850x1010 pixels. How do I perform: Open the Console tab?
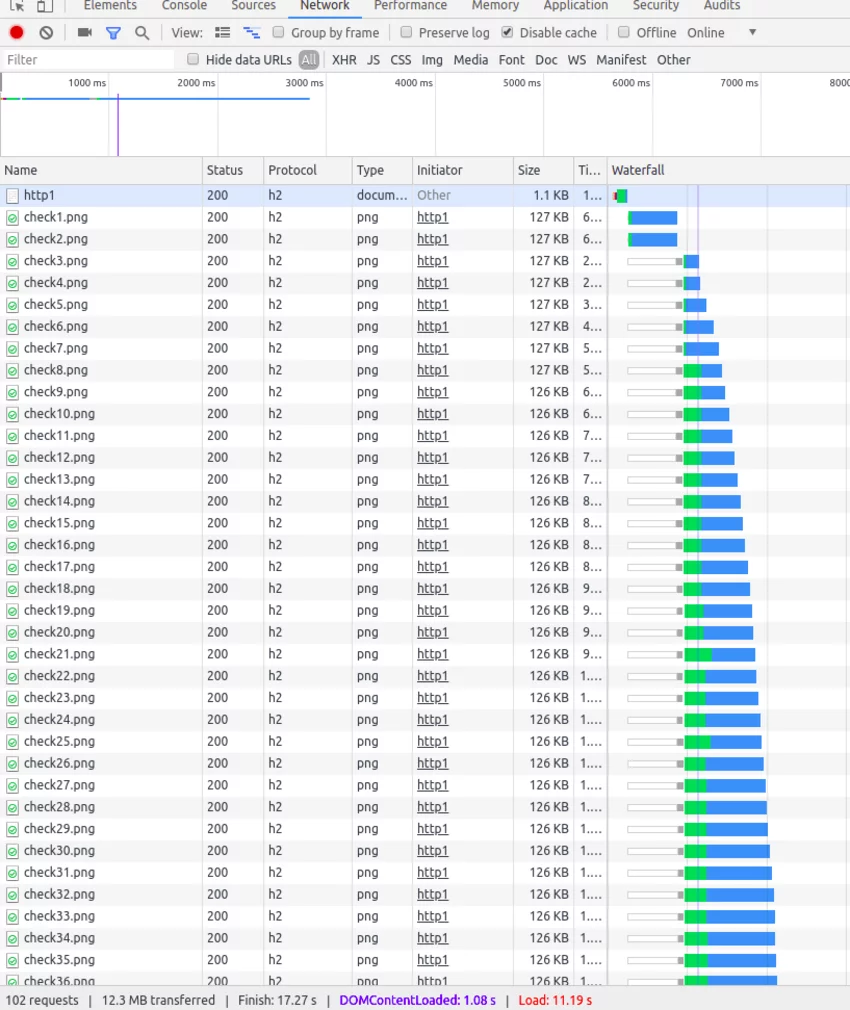(x=184, y=6)
